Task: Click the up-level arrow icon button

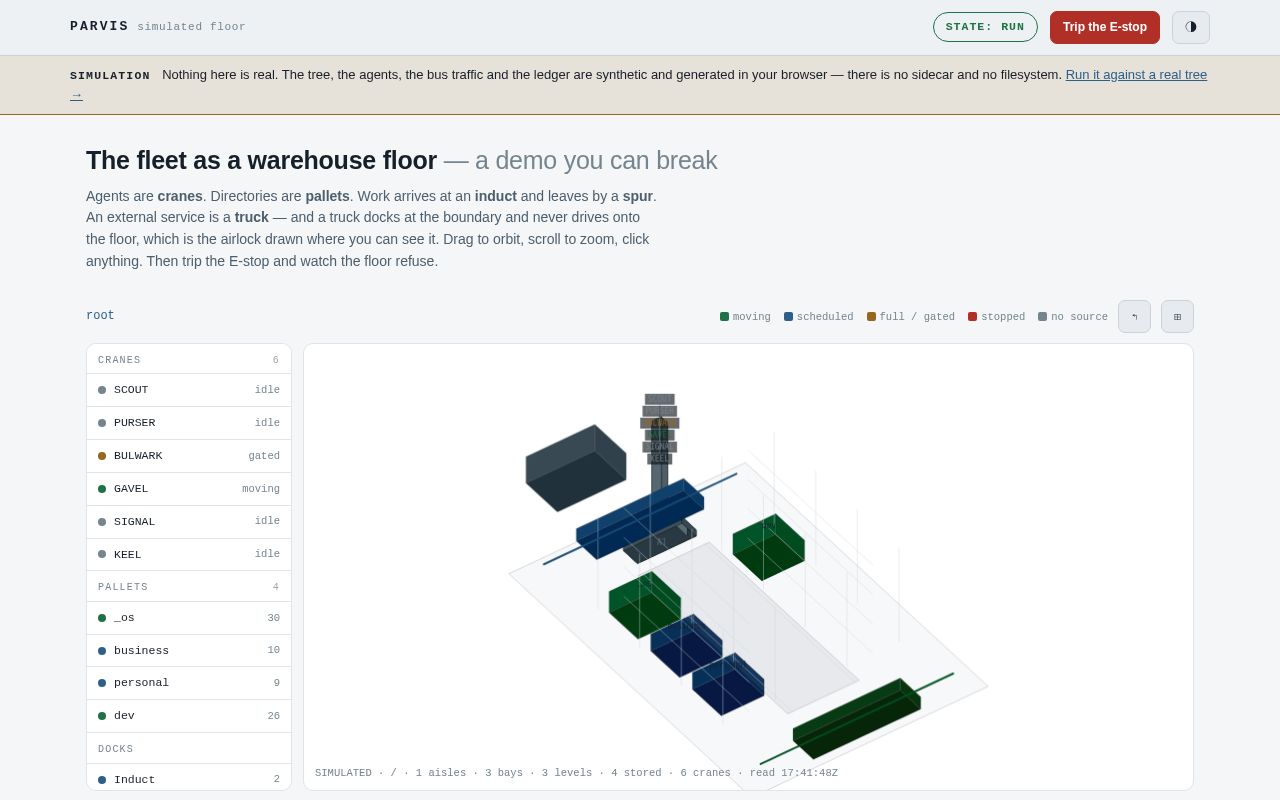Action: [x=1134, y=316]
